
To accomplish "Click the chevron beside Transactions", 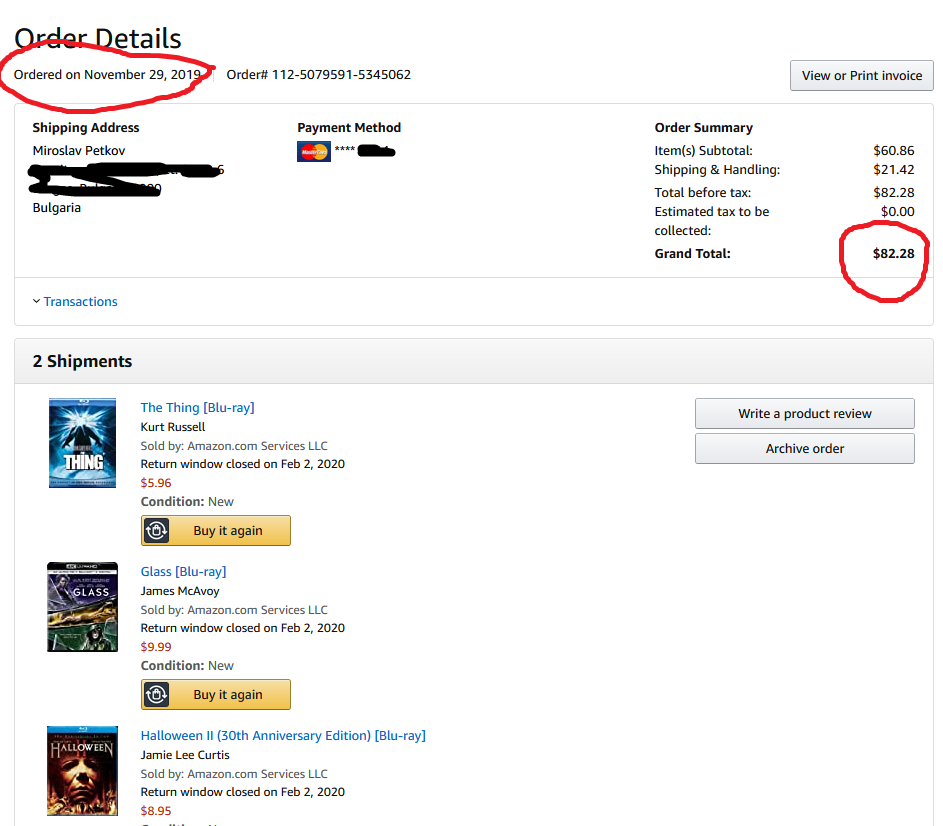I will (x=36, y=302).
